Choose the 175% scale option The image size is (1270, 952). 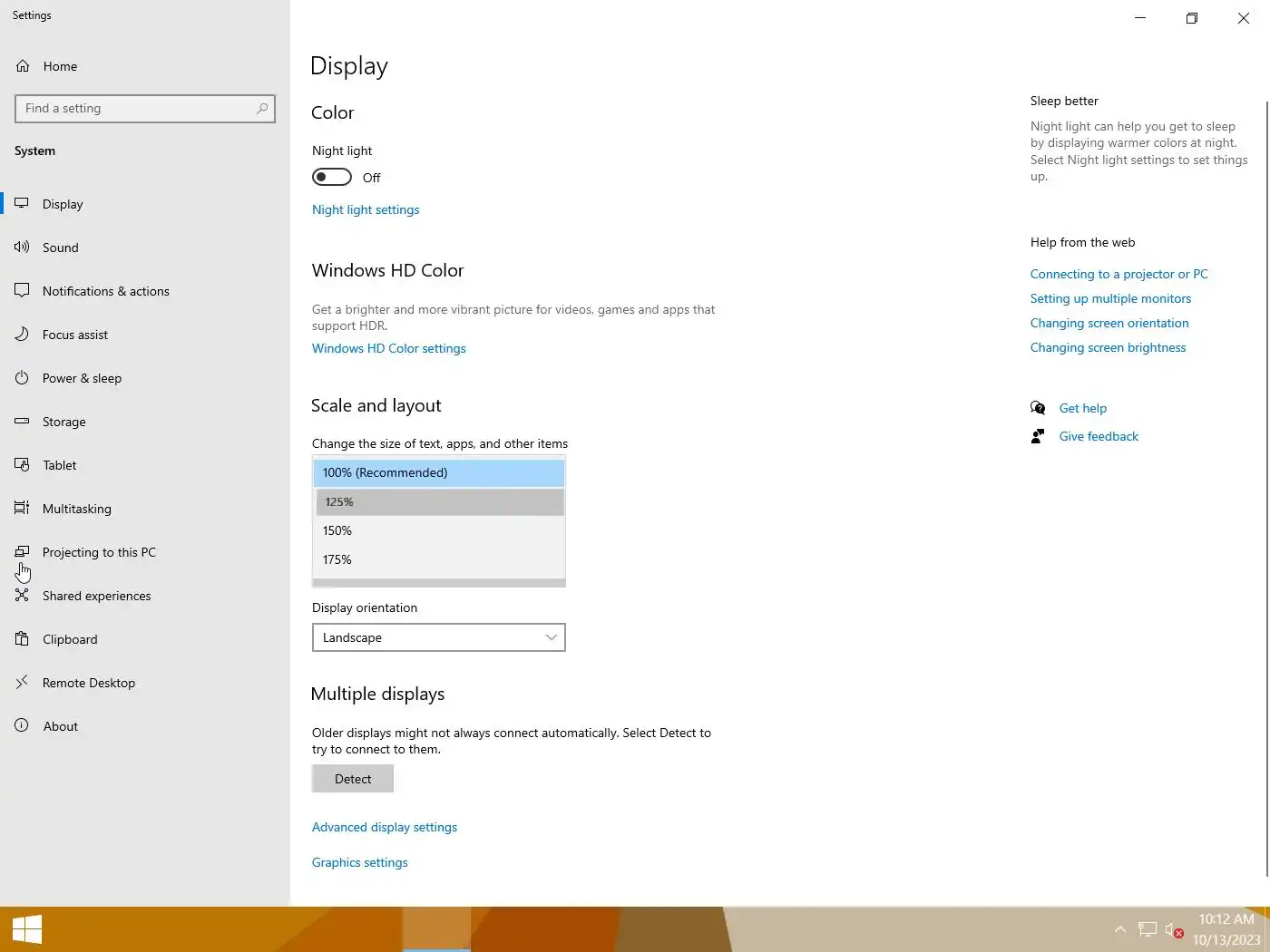(x=439, y=559)
